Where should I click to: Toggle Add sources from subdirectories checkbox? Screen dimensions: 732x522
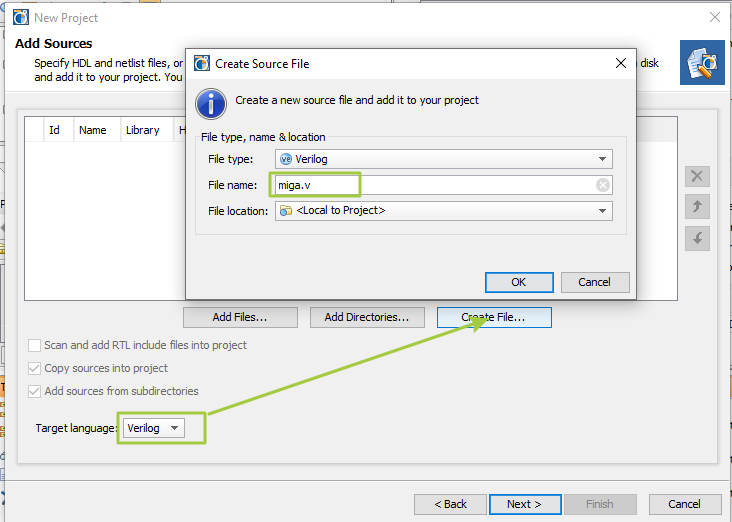34,391
